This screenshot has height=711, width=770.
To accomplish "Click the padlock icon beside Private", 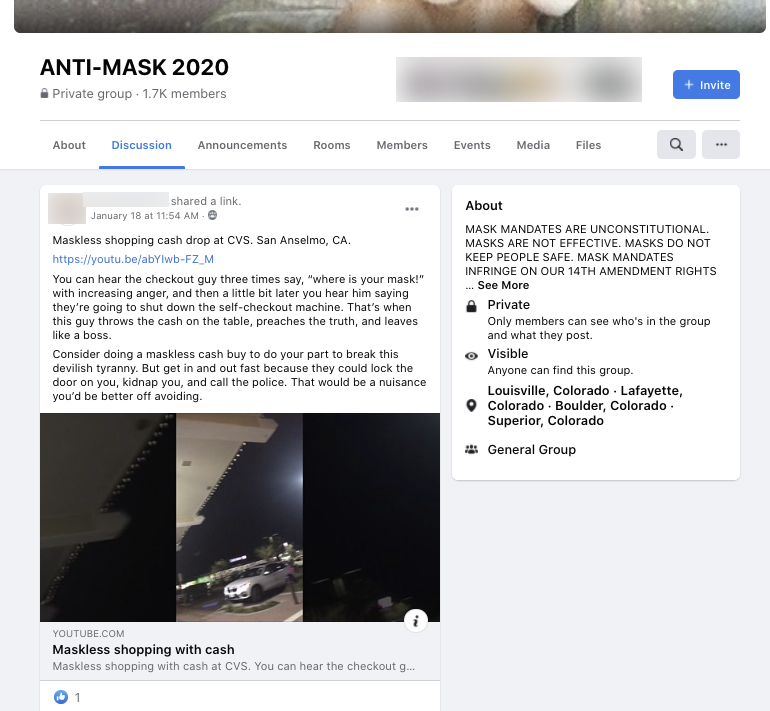I will pyautogui.click(x=471, y=306).
